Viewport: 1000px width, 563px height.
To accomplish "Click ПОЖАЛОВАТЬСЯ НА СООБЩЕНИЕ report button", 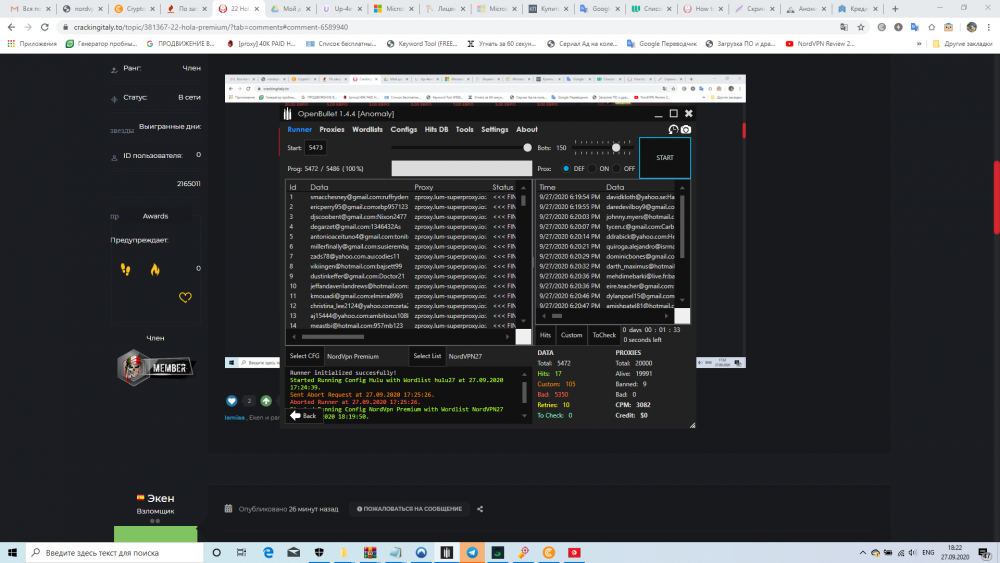I will [410, 509].
